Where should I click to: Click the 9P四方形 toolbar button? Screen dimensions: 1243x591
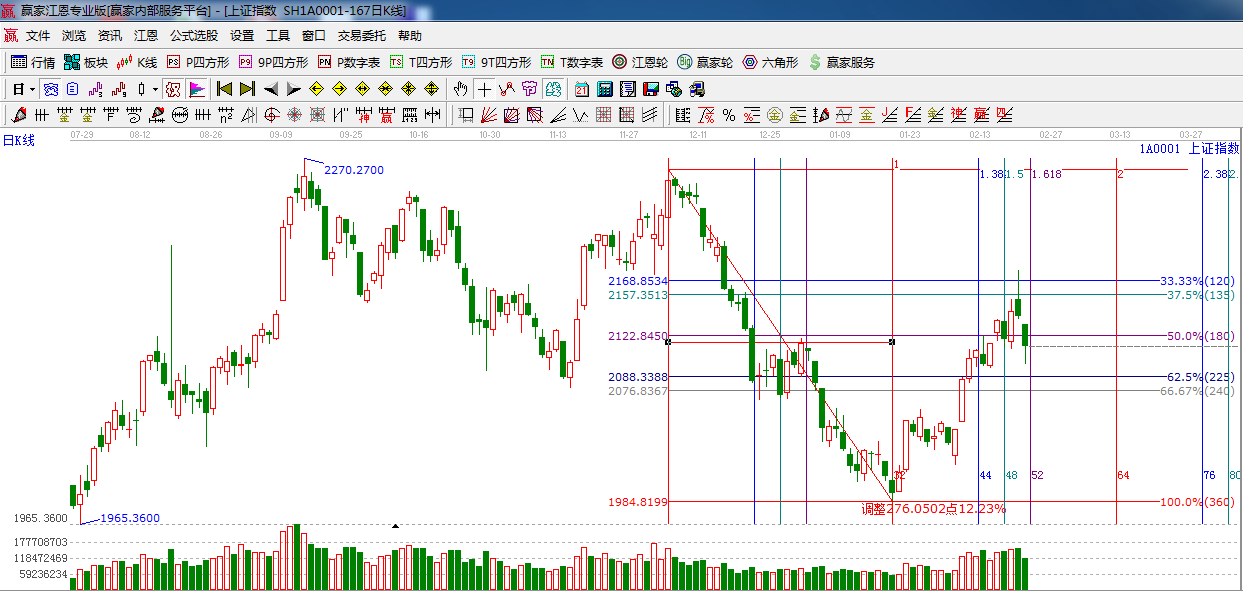click(273, 62)
